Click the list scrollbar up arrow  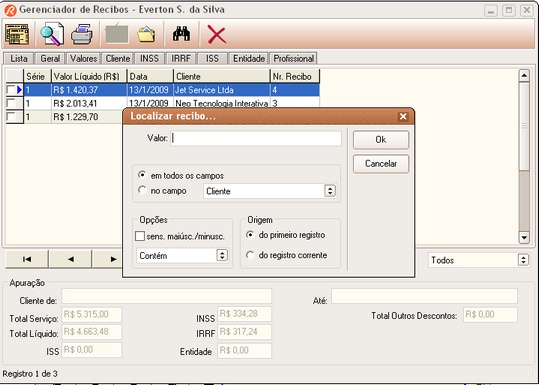pos(524,76)
